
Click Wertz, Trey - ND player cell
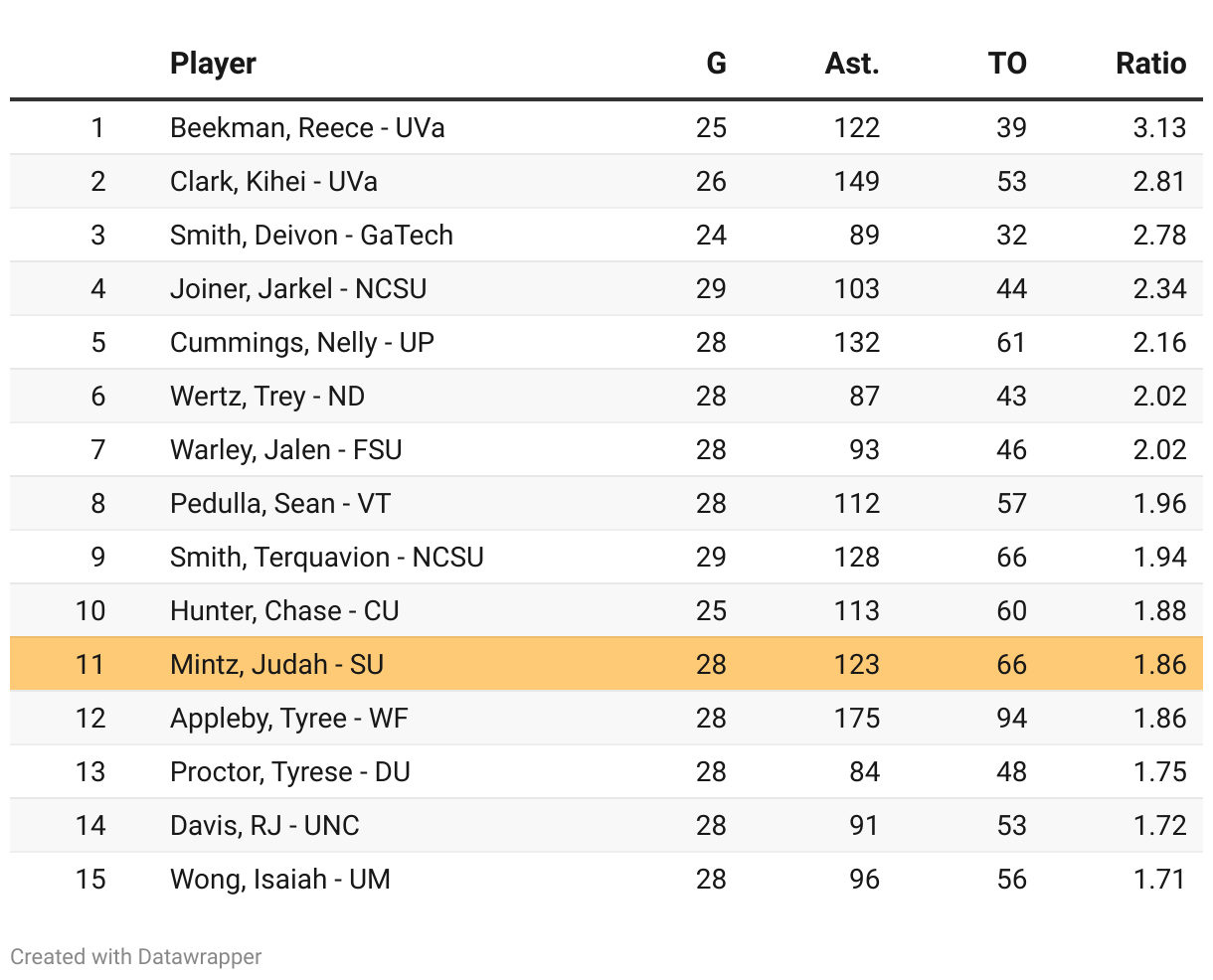267,397
